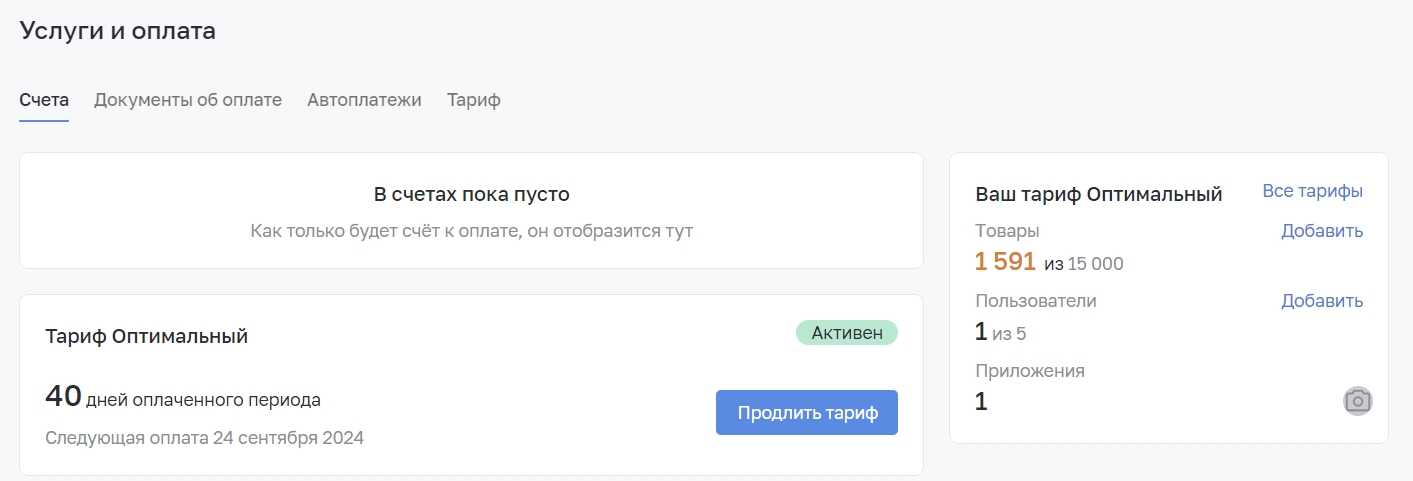
Task: Click the next payment date 24 сентября 2024
Action: (289, 438)
